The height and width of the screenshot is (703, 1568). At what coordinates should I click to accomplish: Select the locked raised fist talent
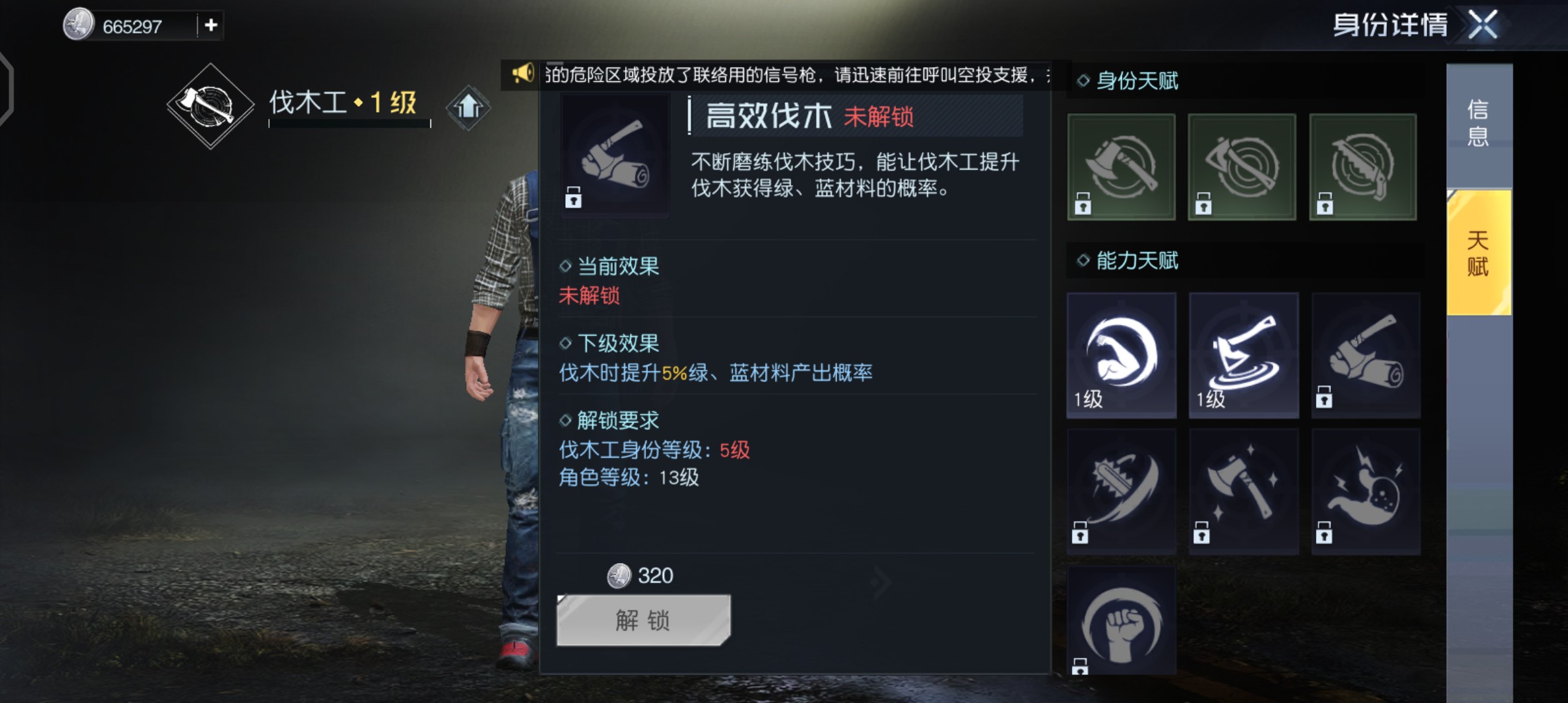(1121, 622)
